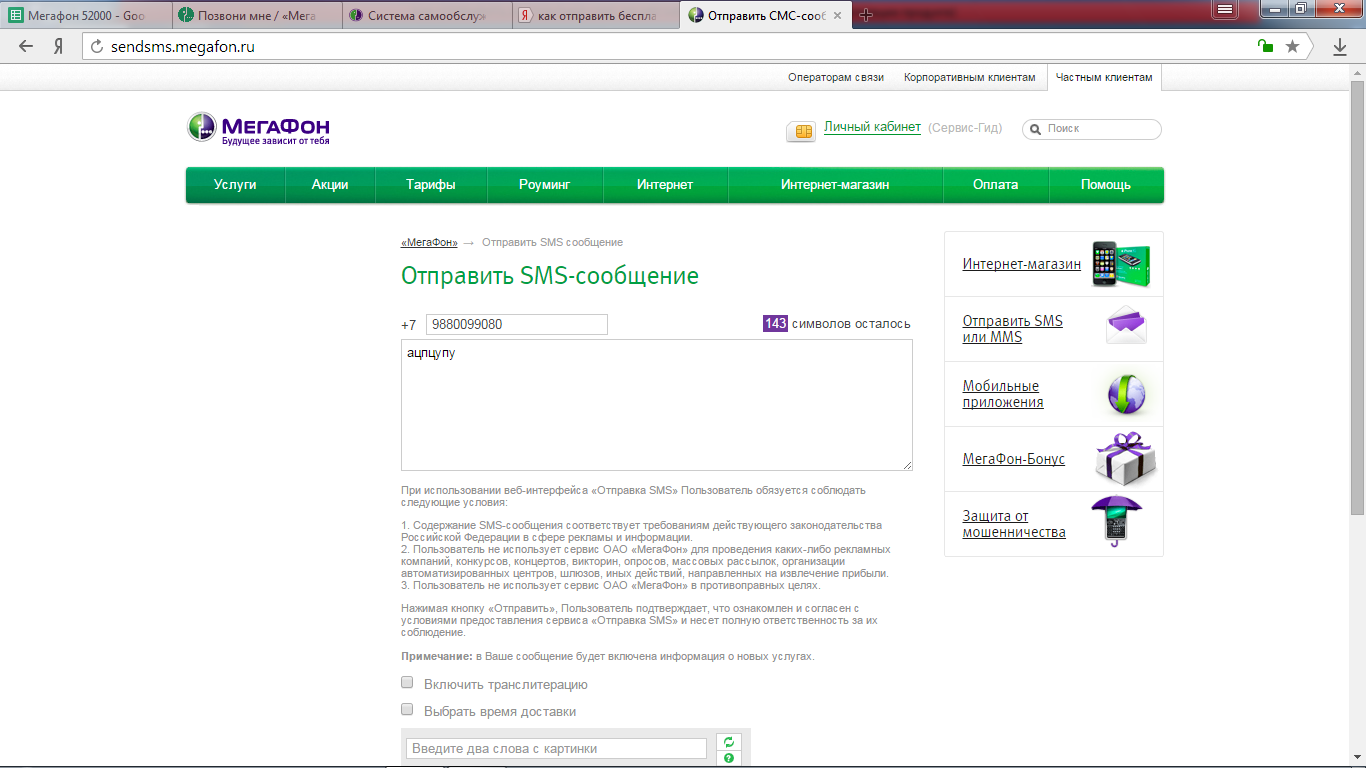This screenshot has height=768, width=1366.
Task: Select Корпоративным клиентам top link
Action: coord(970,77)
